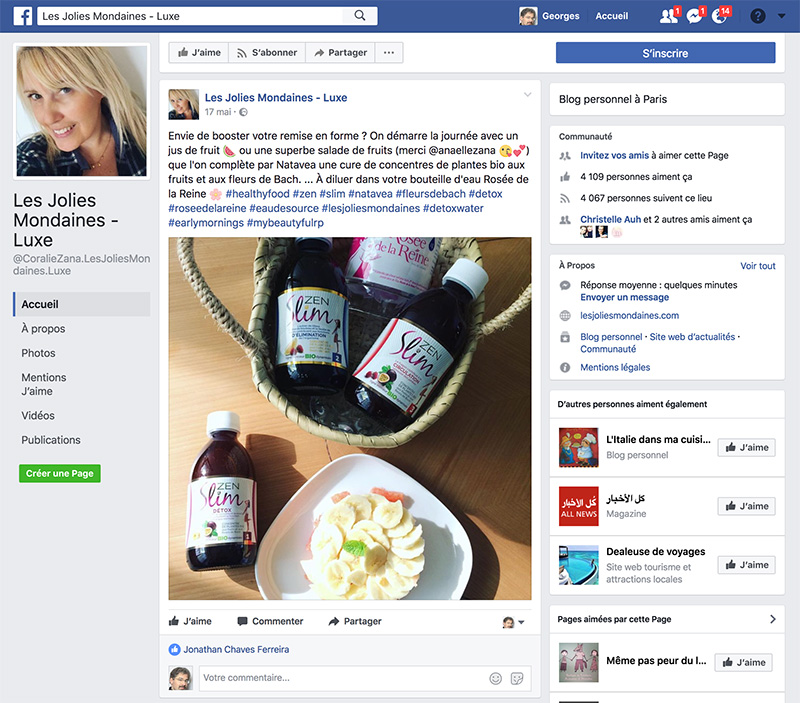Viewport: 800px width, 703px height.
Task: Click the post author's small avatar
Action: 184,105
